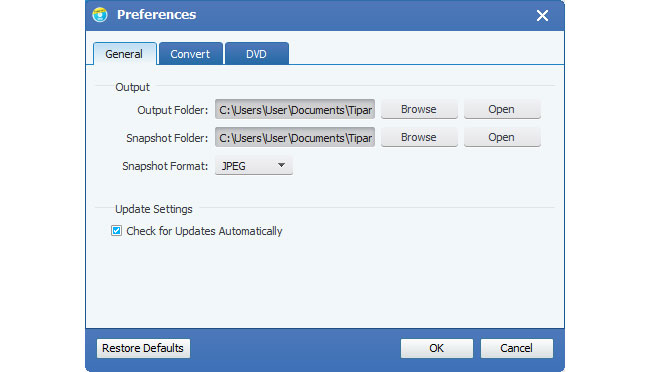Screen dimensions: 650x372
Task: Expand the Snapshot Format JPEG dropdown
Action: [x=254, y=165]
